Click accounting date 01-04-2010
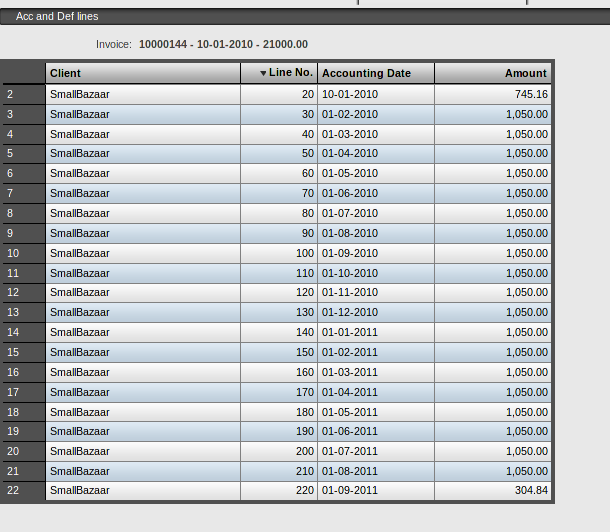The image size is (610, 532). [376, 154]
